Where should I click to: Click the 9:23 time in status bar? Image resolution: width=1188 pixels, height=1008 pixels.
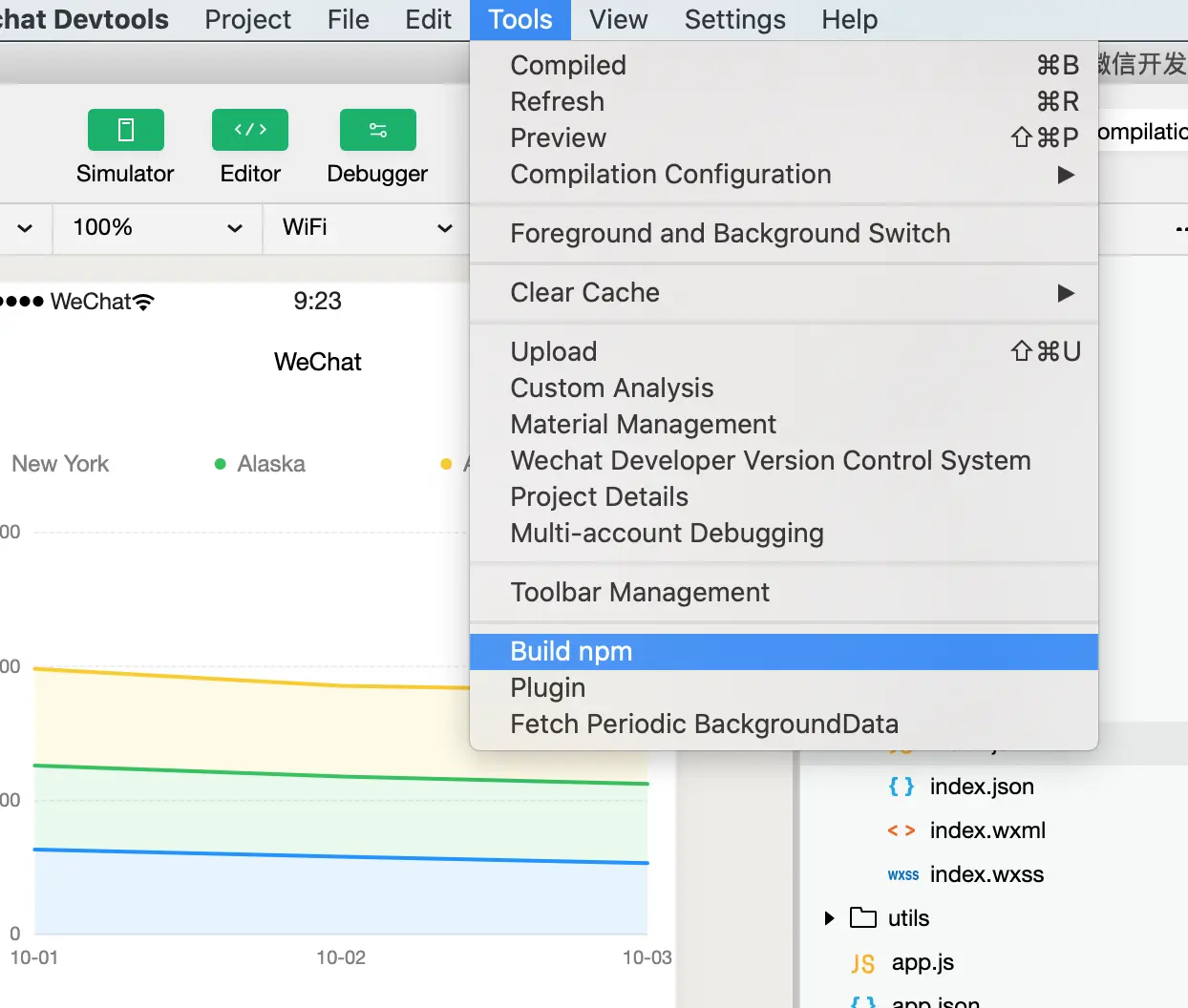pyautogui.click(x=317, y=301)
